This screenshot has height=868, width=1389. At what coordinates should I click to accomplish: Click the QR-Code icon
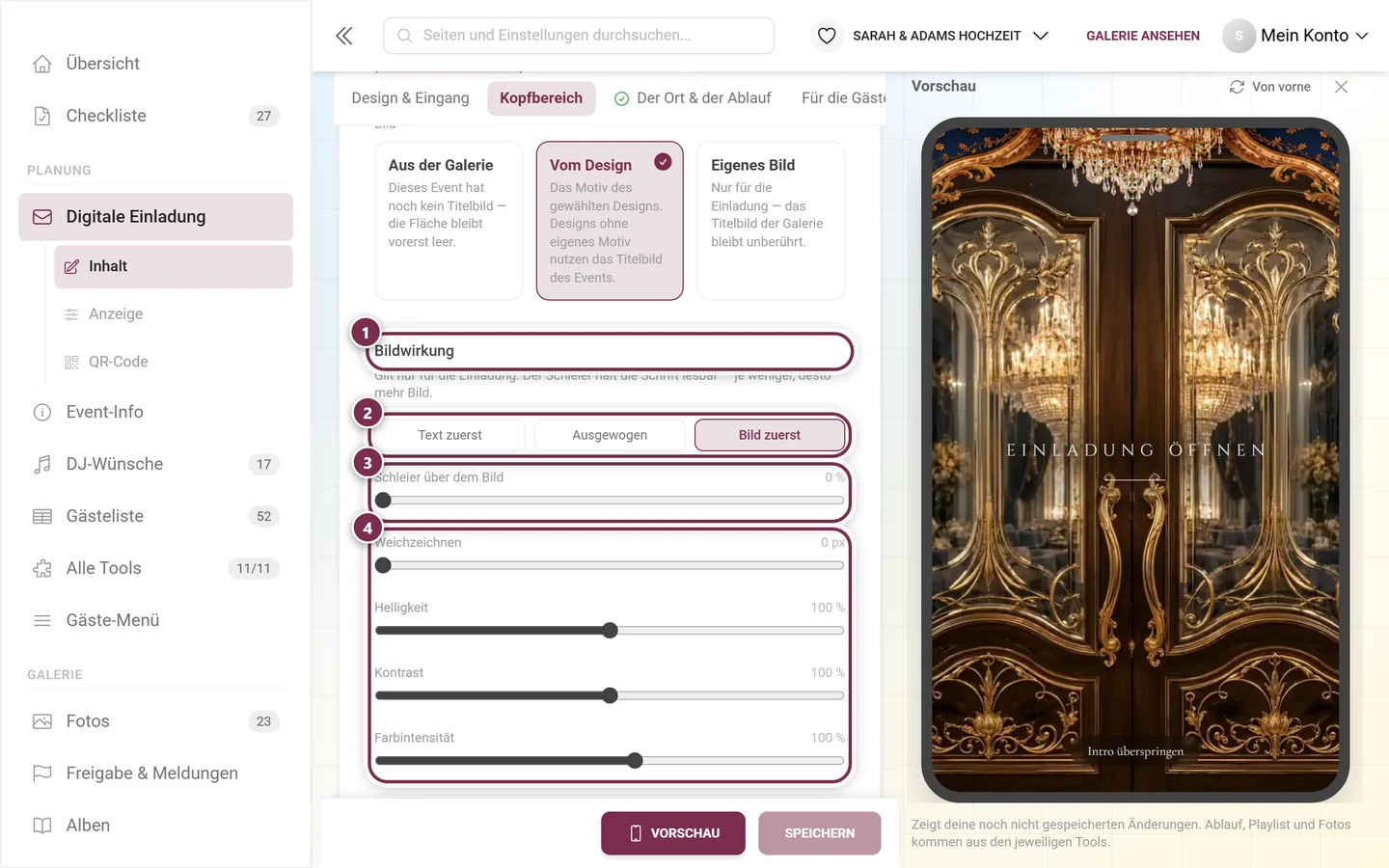click(71, 363)
